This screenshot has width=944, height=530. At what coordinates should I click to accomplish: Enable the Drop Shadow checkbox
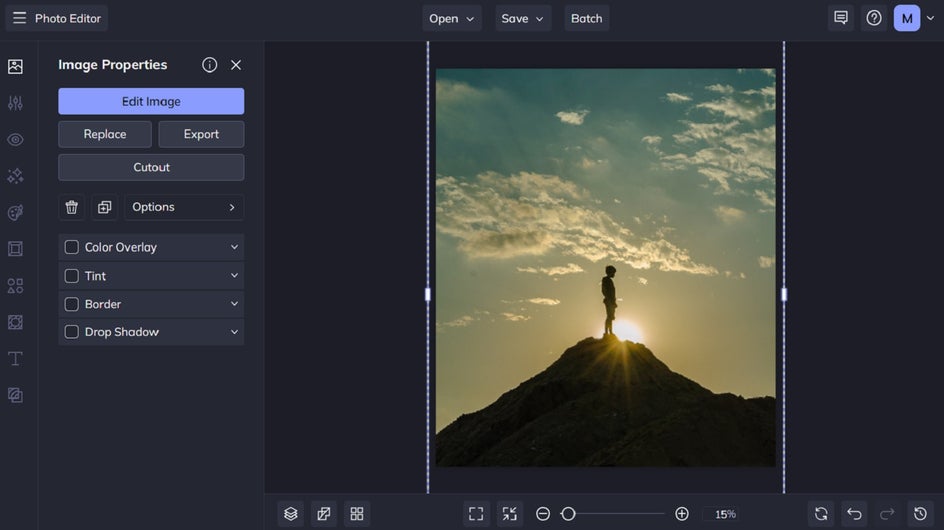[x=72, y=332]
